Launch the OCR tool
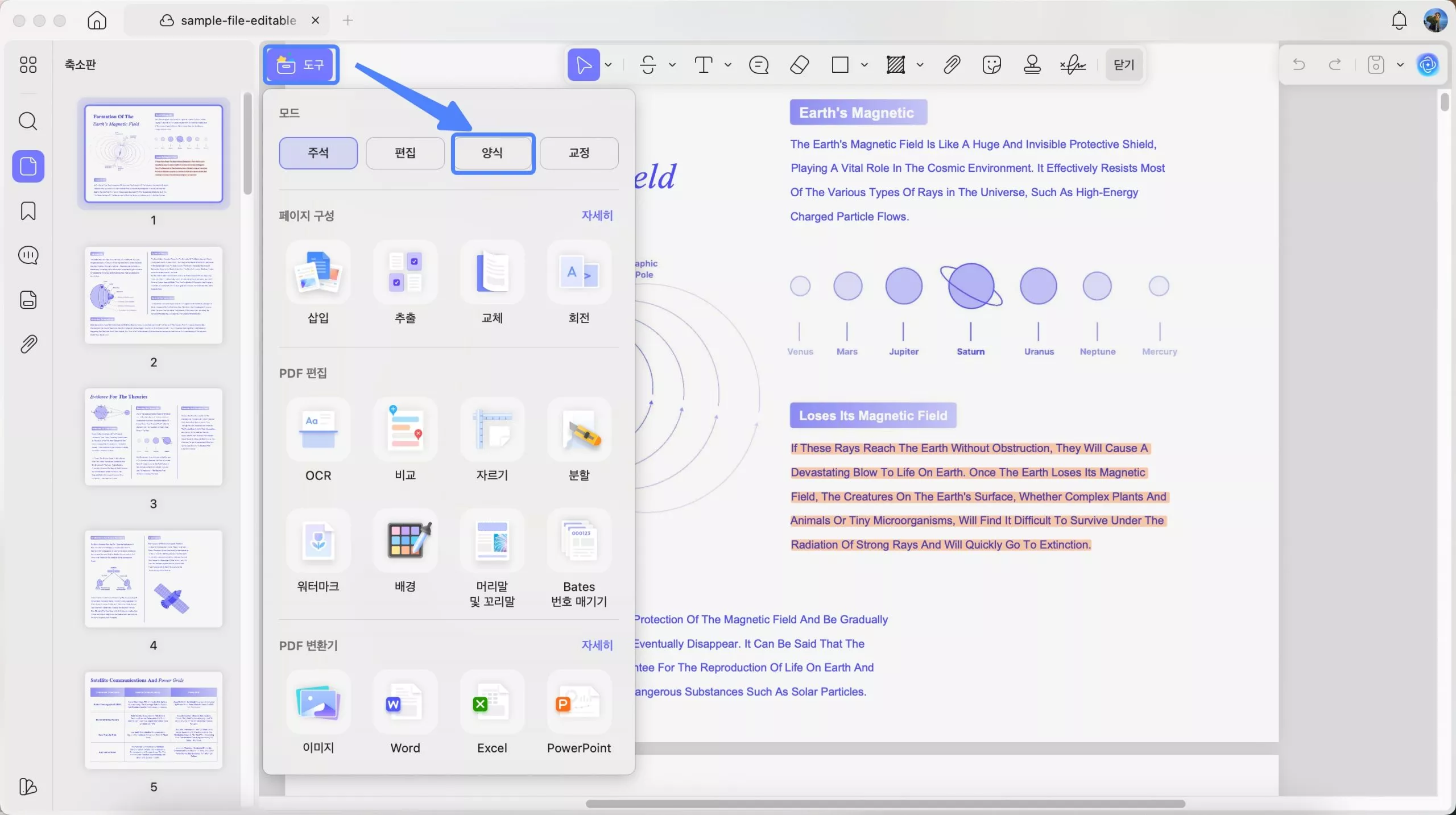 point(318,440)
